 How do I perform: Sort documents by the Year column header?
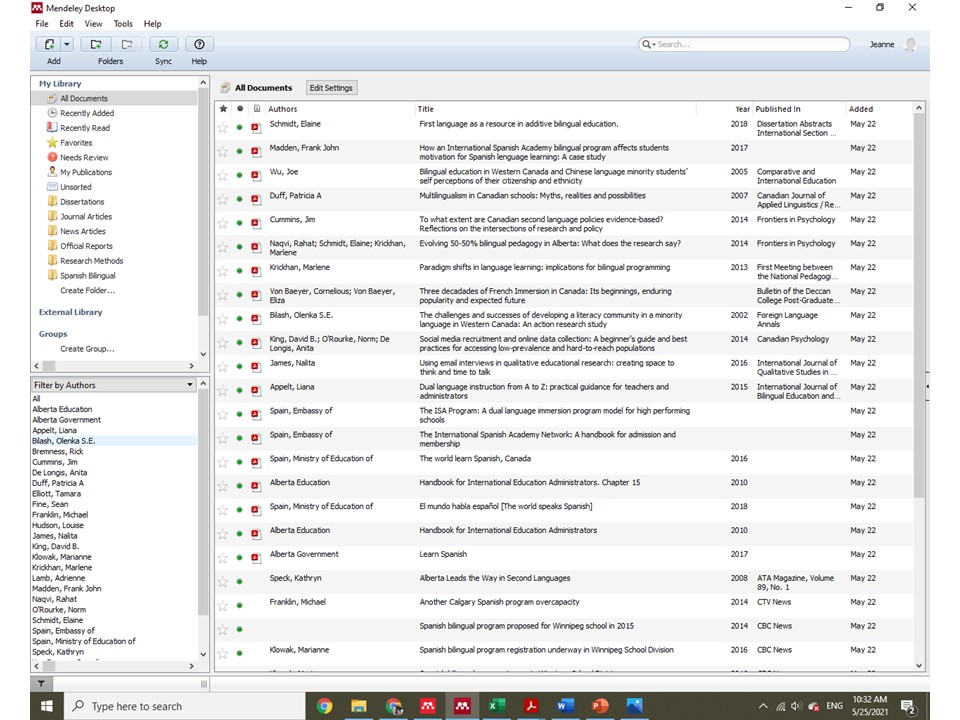[742, 109]
